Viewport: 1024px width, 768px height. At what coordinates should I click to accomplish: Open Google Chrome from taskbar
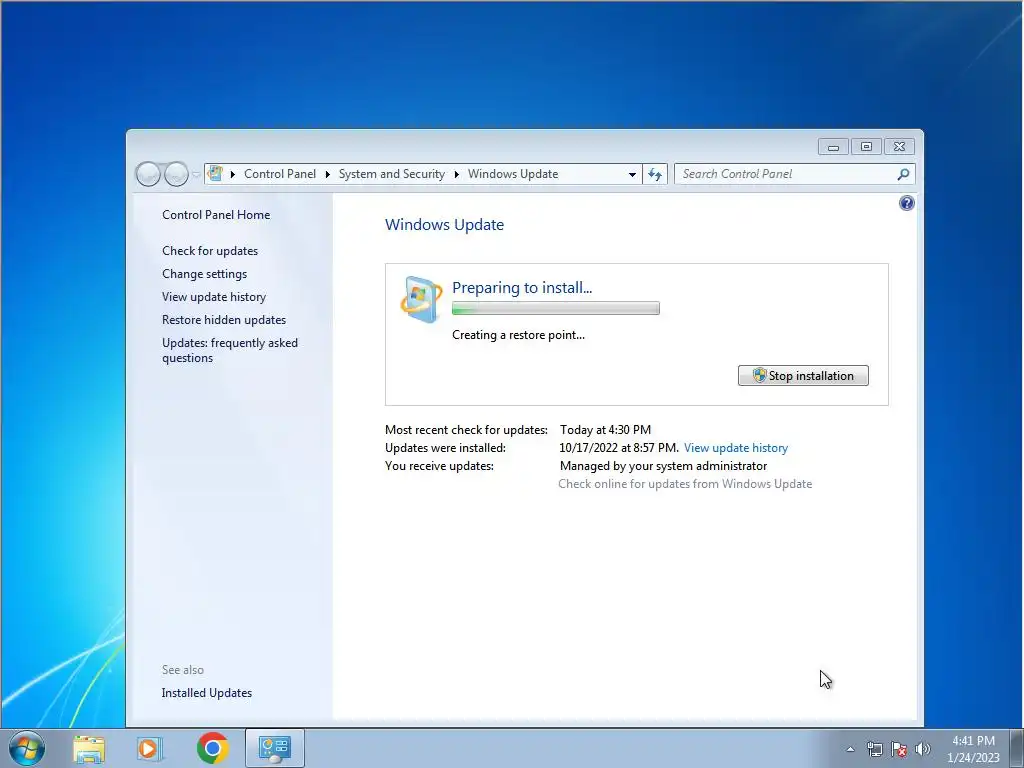click(213, 748)
